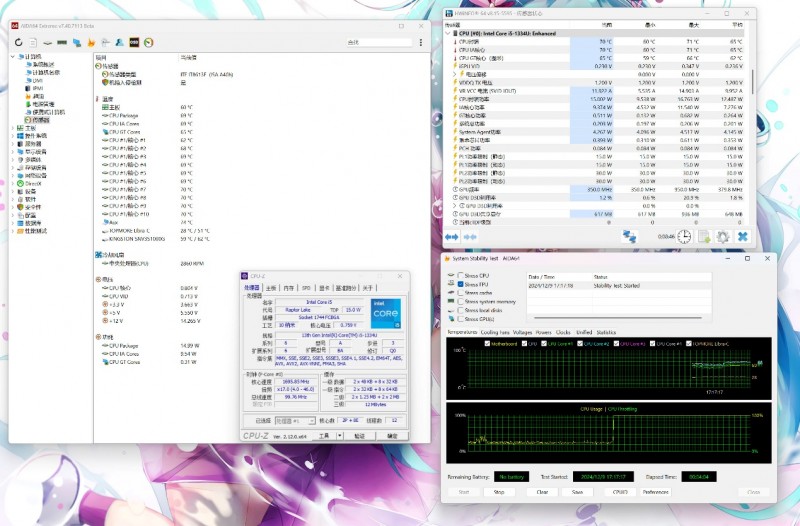Collapse the top Computer node in AIDA64 tree
Viewport: 800px width, 526px height.
tap(13, 57)
